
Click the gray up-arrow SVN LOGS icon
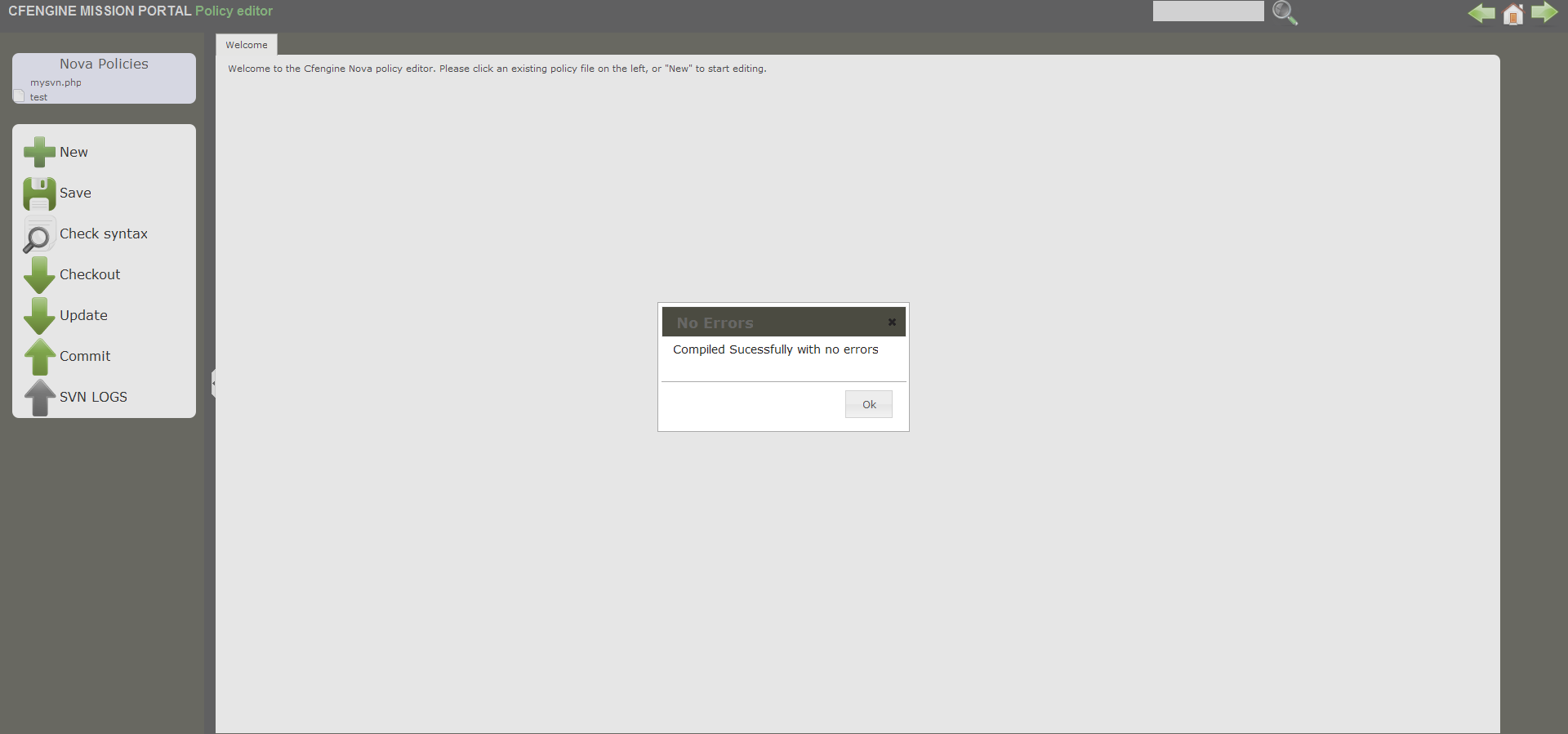39,398
